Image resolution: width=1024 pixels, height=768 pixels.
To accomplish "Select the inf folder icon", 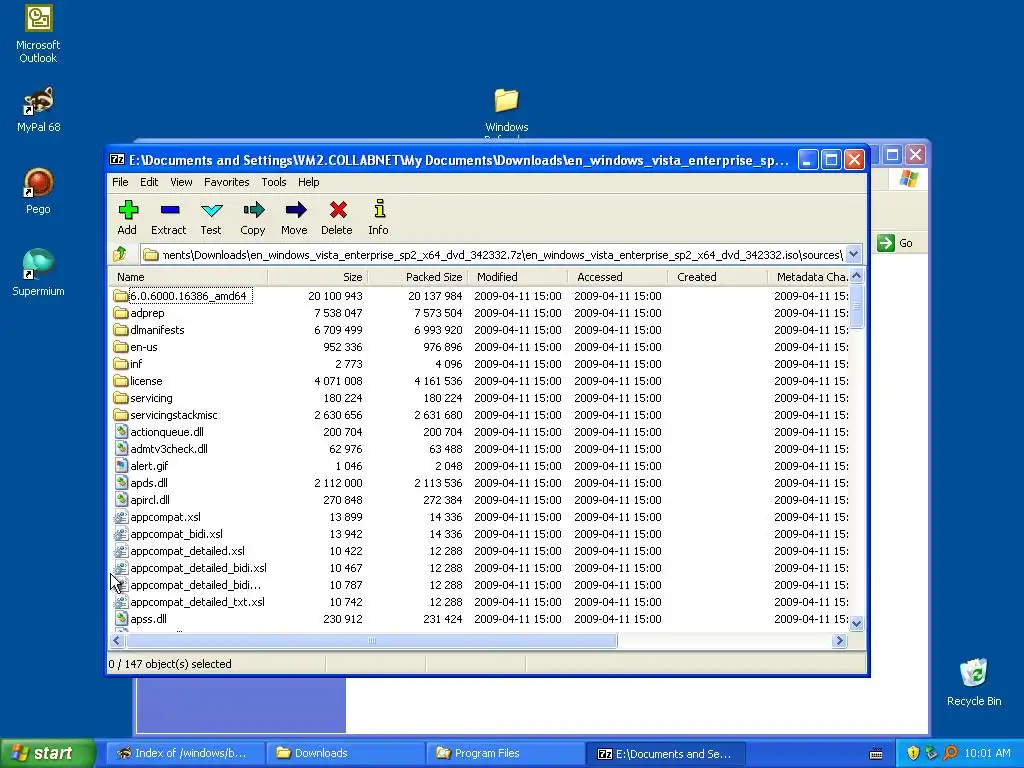I will tap(120, 364).
